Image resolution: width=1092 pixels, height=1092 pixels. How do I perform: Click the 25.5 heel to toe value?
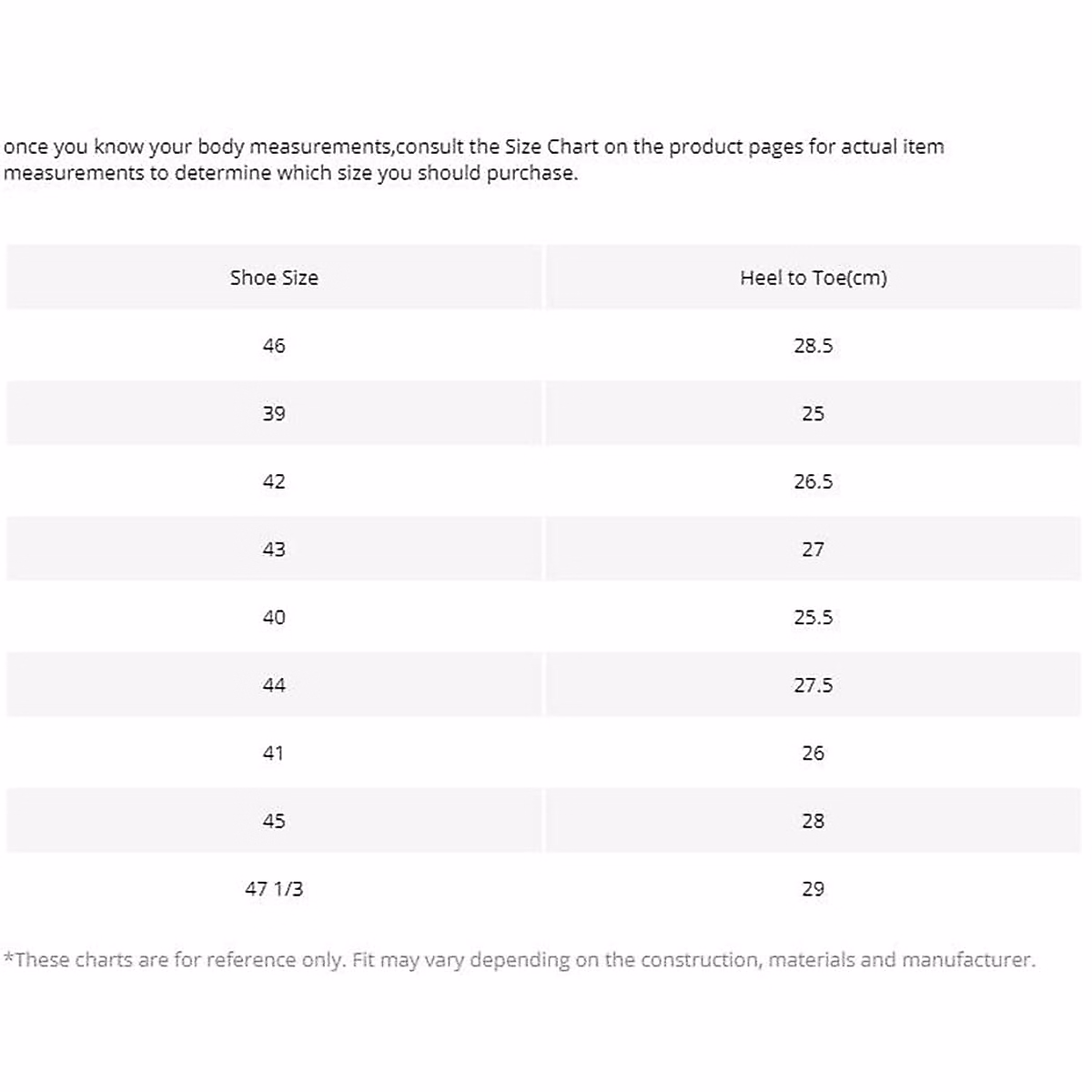point(813,617)
